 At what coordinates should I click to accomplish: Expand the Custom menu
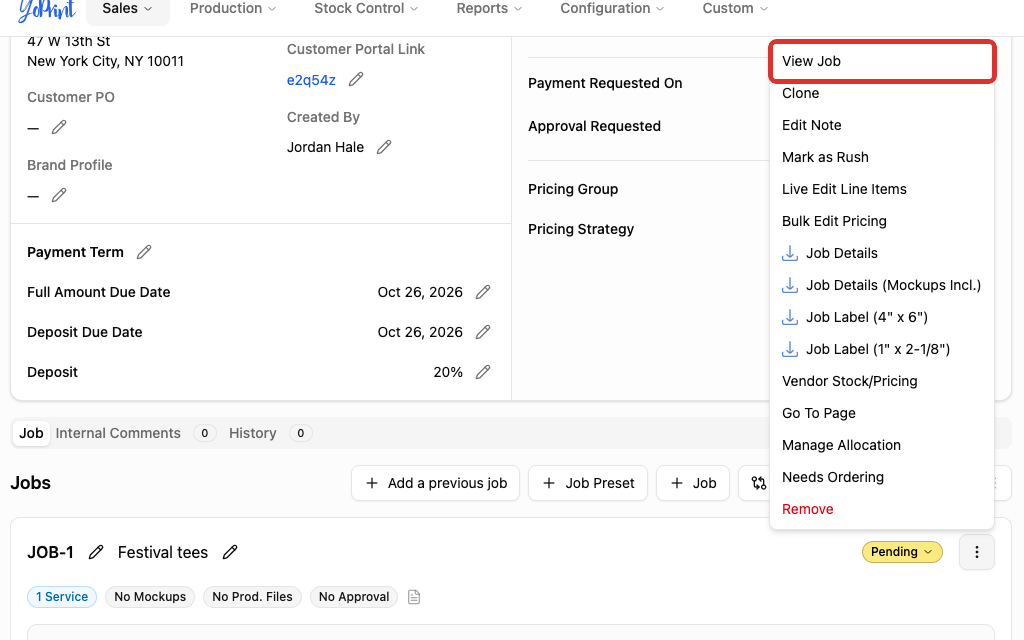click(735, 8)
